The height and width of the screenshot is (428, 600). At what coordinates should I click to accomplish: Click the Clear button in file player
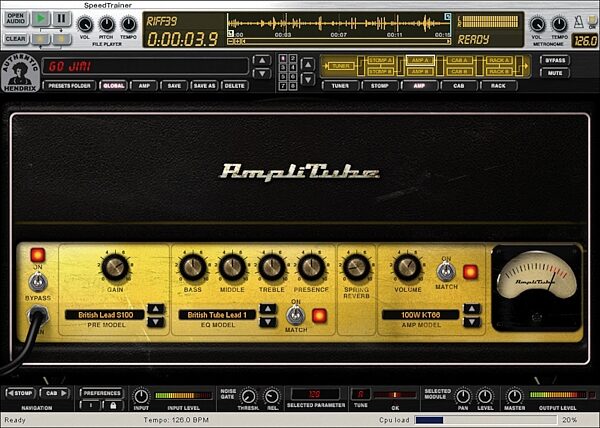pos(16,39)
